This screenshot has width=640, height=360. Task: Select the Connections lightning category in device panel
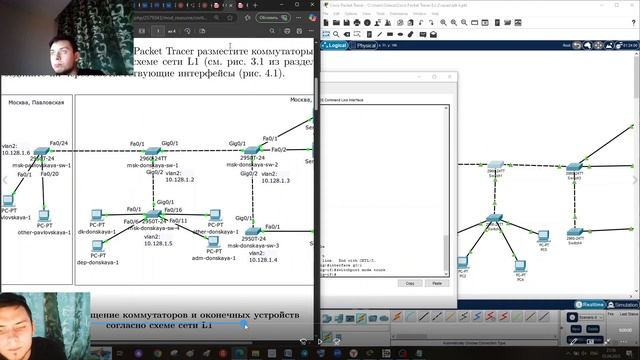coord(361,318)
